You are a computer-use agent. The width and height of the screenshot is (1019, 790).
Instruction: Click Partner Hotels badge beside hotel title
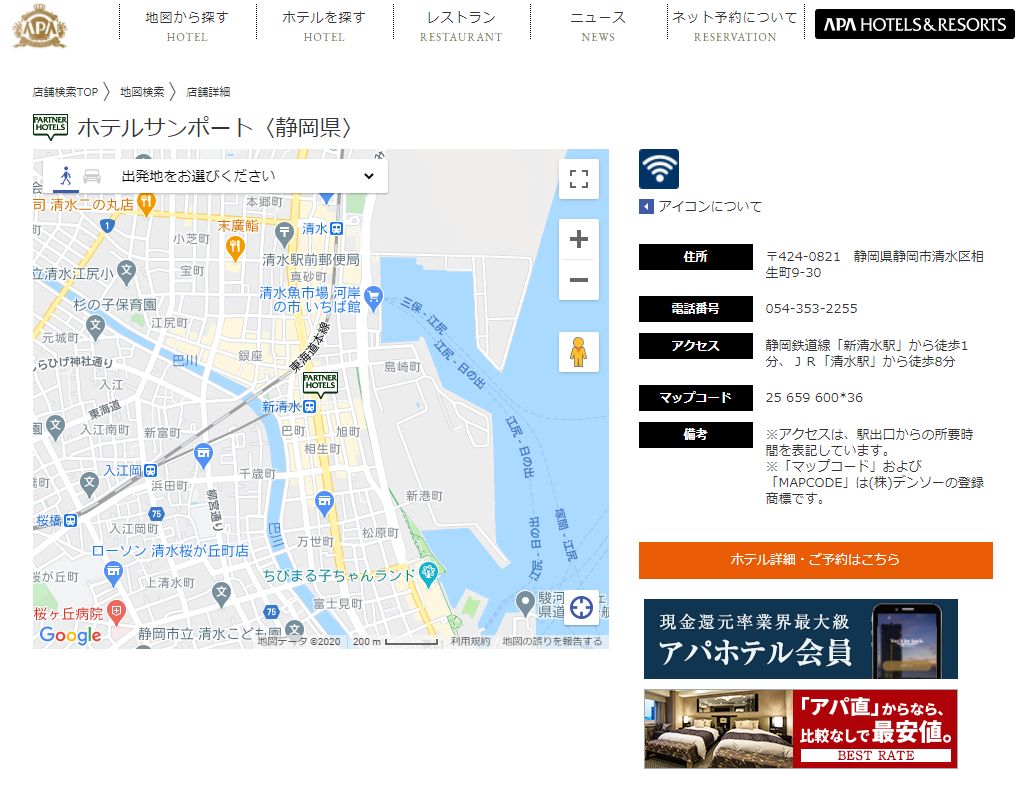(x=50, y=127)
